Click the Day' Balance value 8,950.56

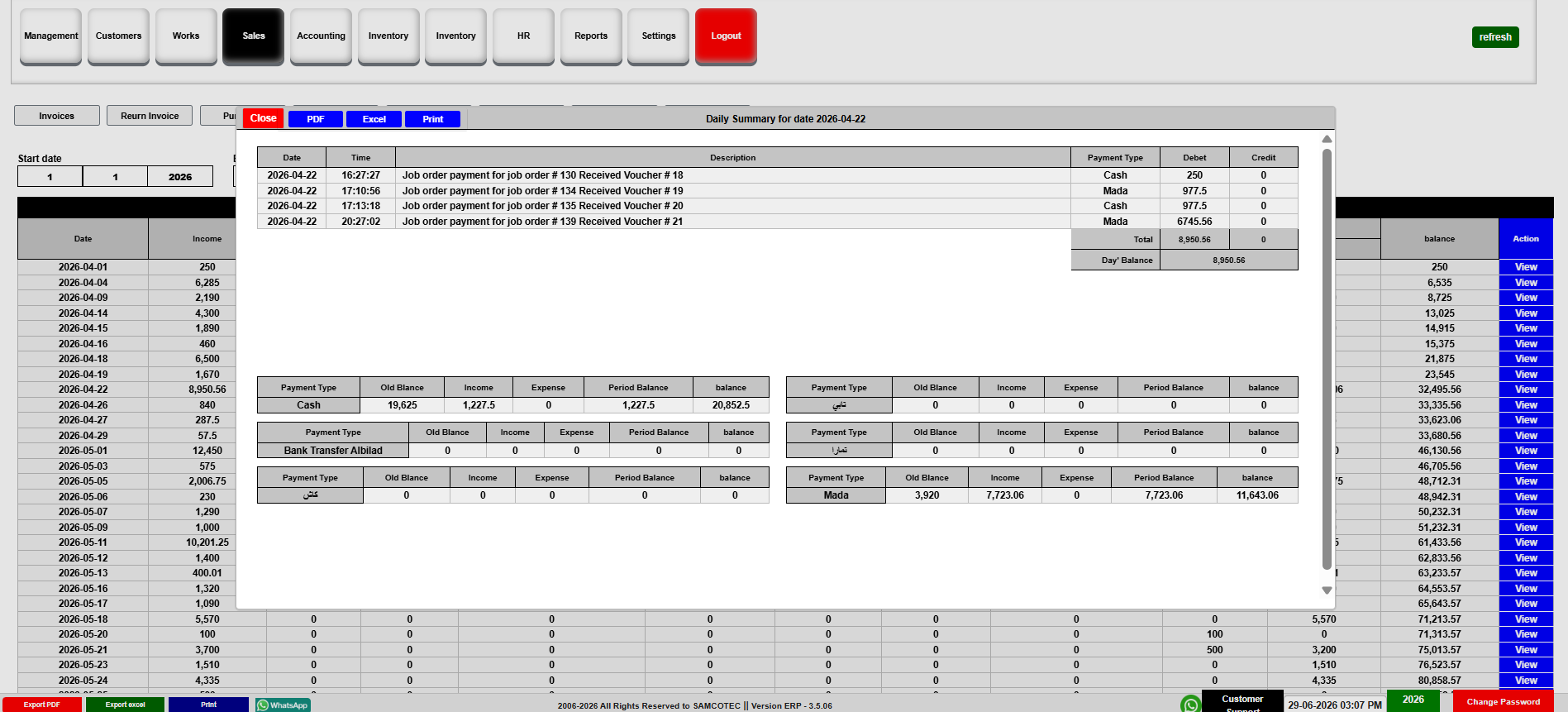point(1228,260)
